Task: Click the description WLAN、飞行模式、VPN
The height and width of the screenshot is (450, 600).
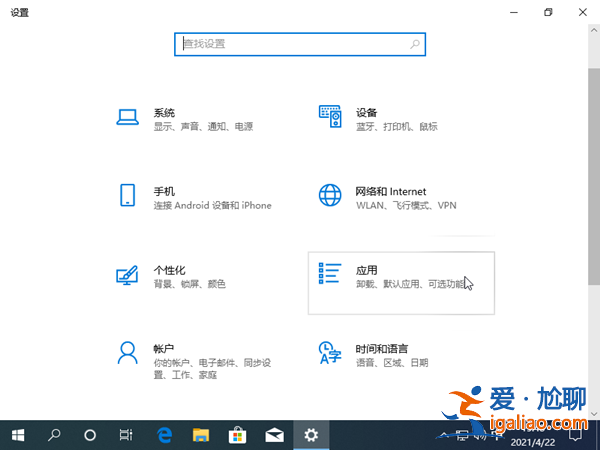Action: [x=406, y=205]
